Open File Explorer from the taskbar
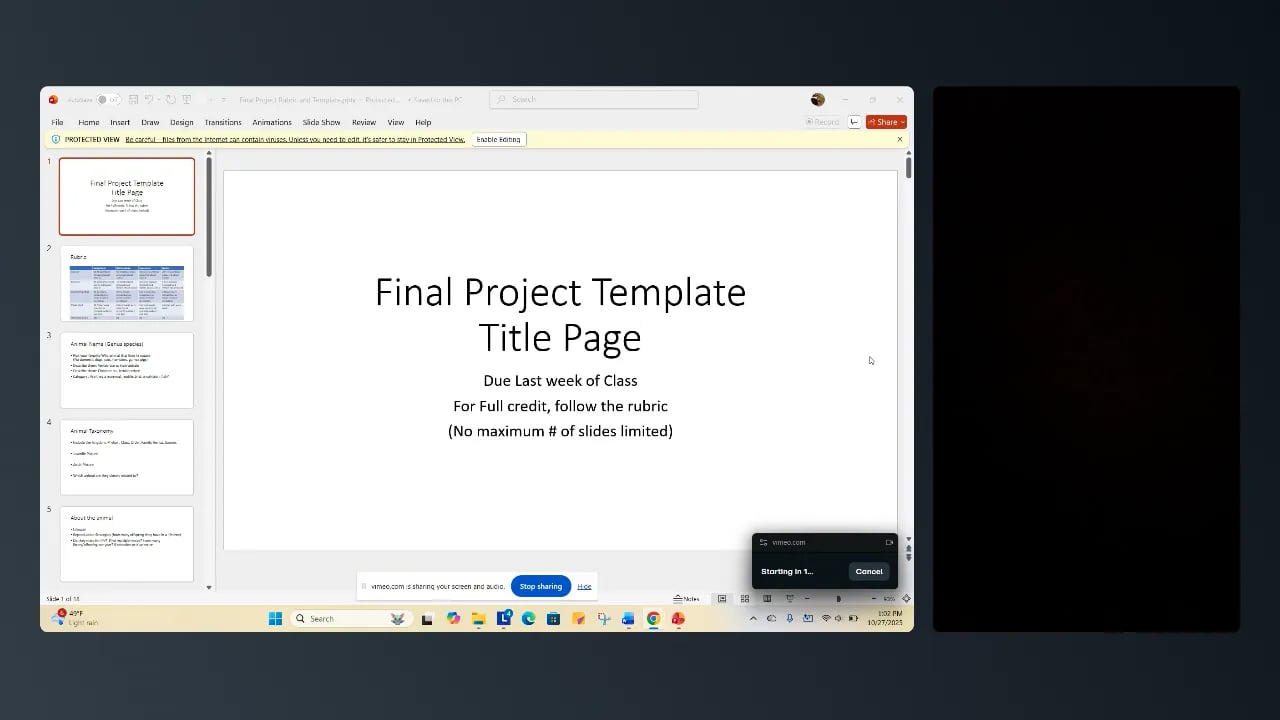 (479, 619)
